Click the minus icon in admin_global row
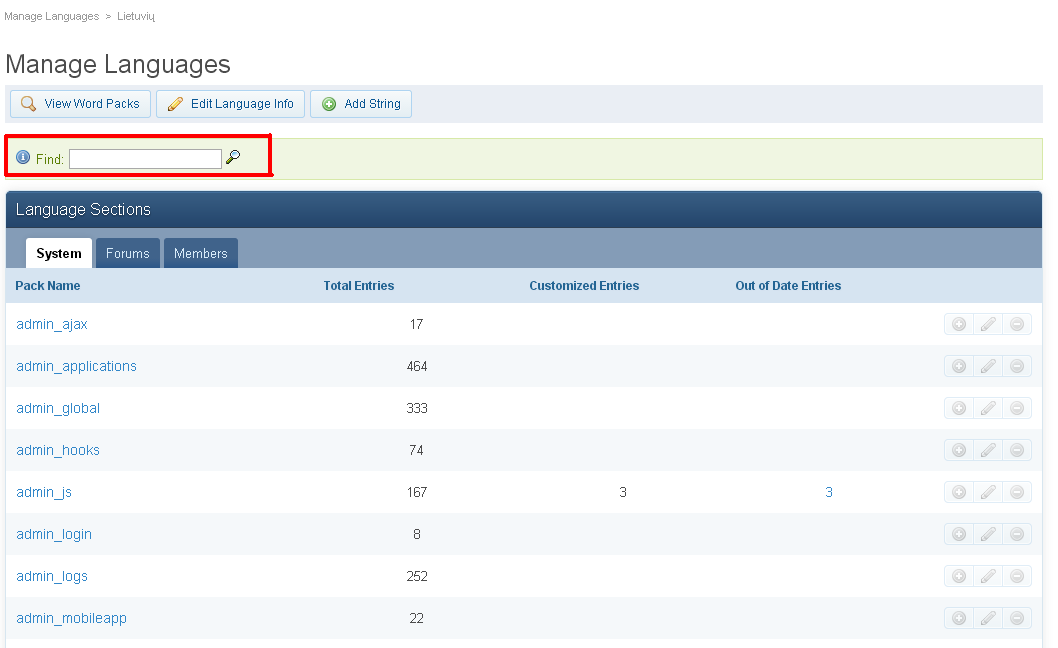Screen dimensions: 1058x648 1017,408
